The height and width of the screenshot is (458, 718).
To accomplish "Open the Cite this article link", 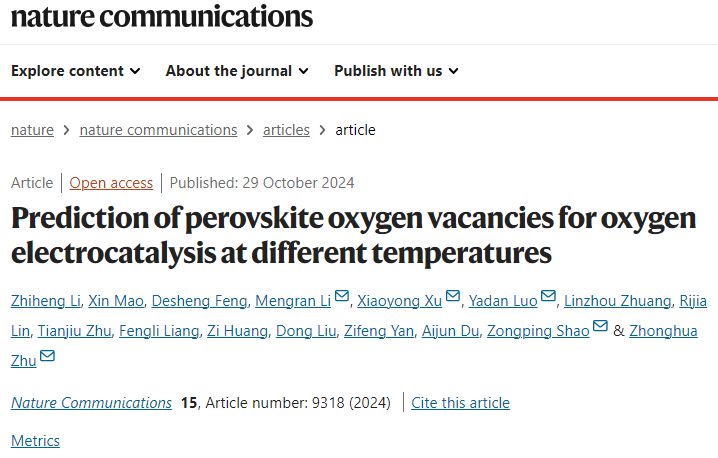I will click(460, 403).
